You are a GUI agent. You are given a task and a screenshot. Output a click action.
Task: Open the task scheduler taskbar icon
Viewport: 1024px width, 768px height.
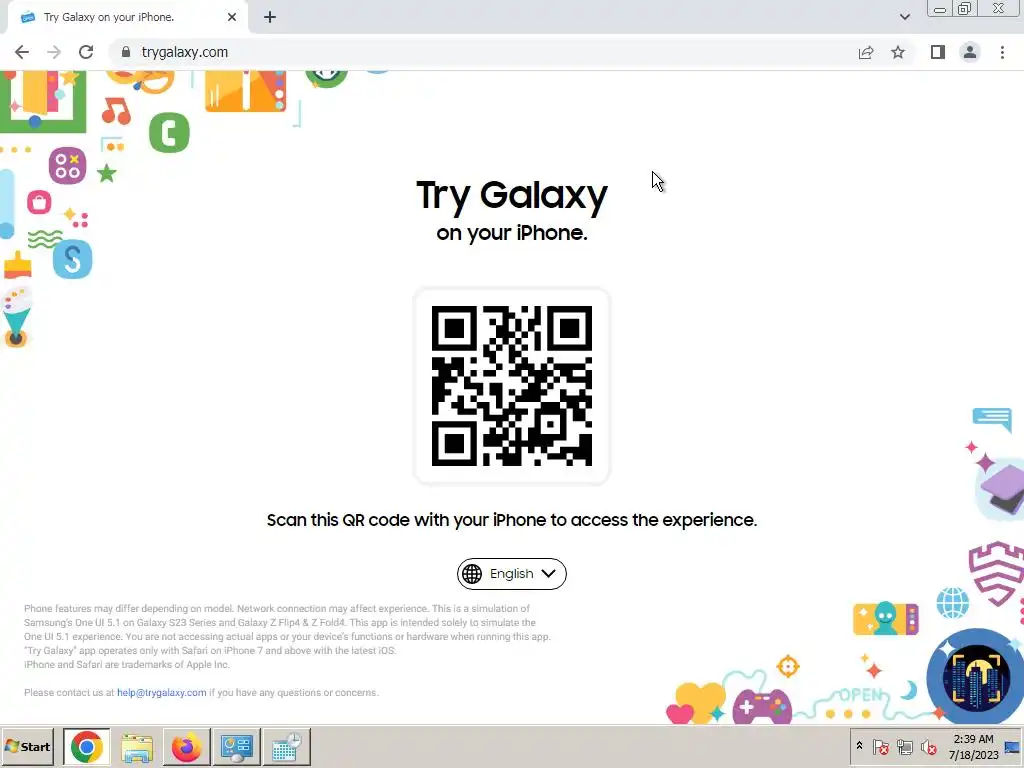coord(286,747)
